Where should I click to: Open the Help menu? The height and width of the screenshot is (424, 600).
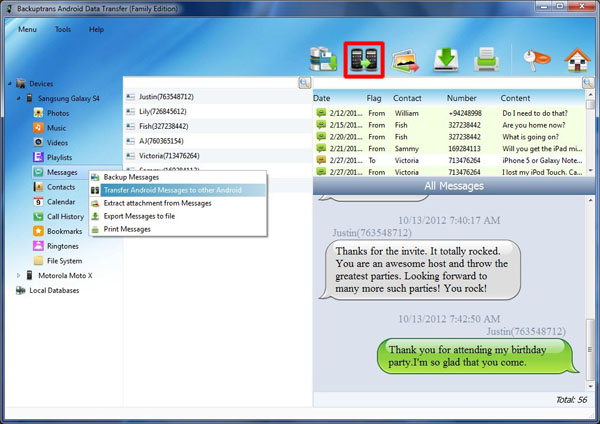point(96,29)
